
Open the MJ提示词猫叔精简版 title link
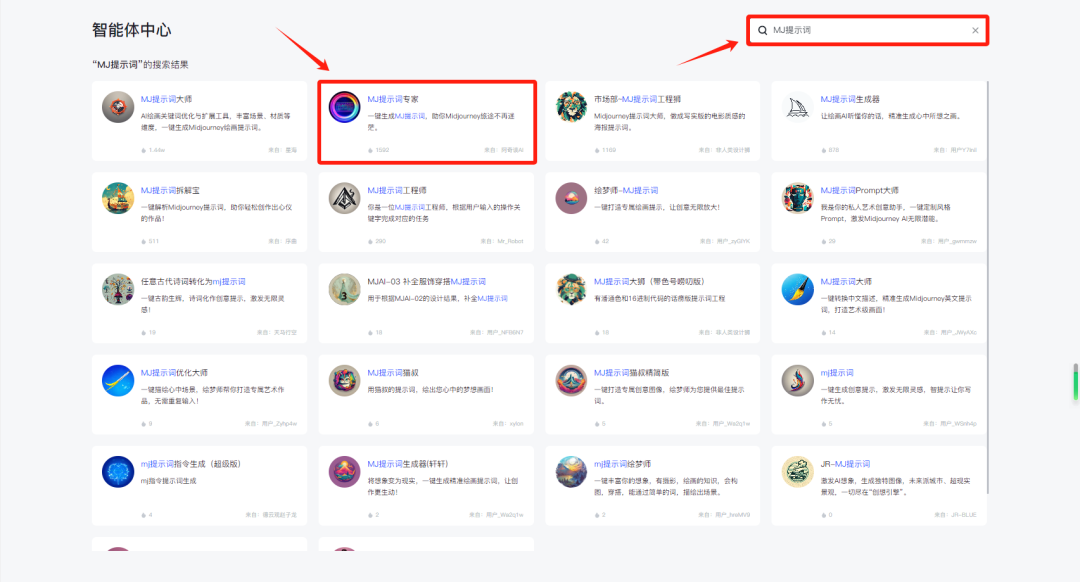(x=632, y=373)
